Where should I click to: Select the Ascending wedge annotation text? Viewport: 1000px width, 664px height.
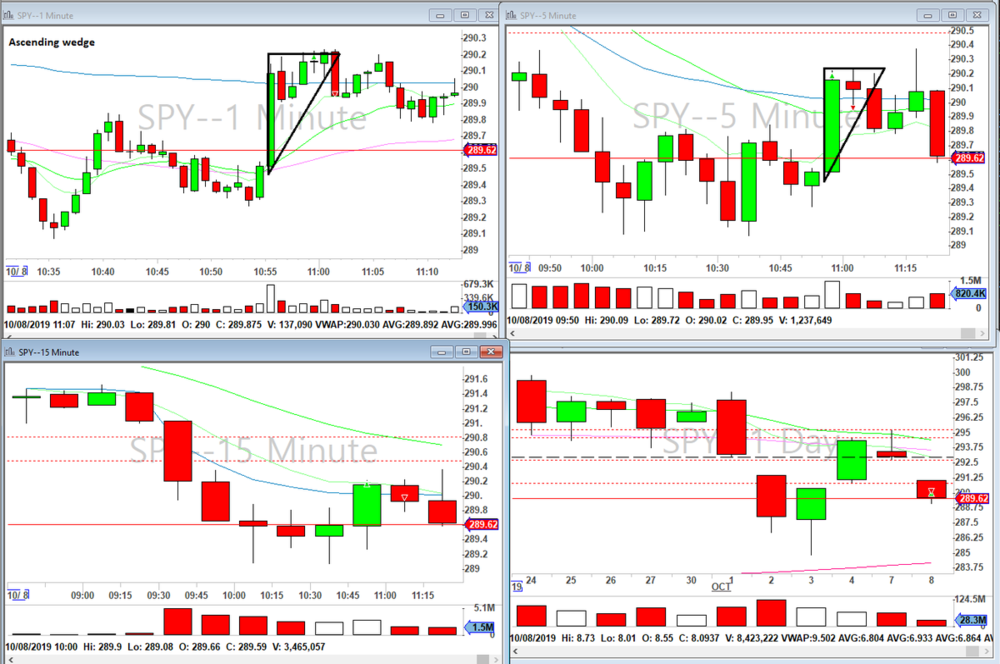[x=52, y=42]
